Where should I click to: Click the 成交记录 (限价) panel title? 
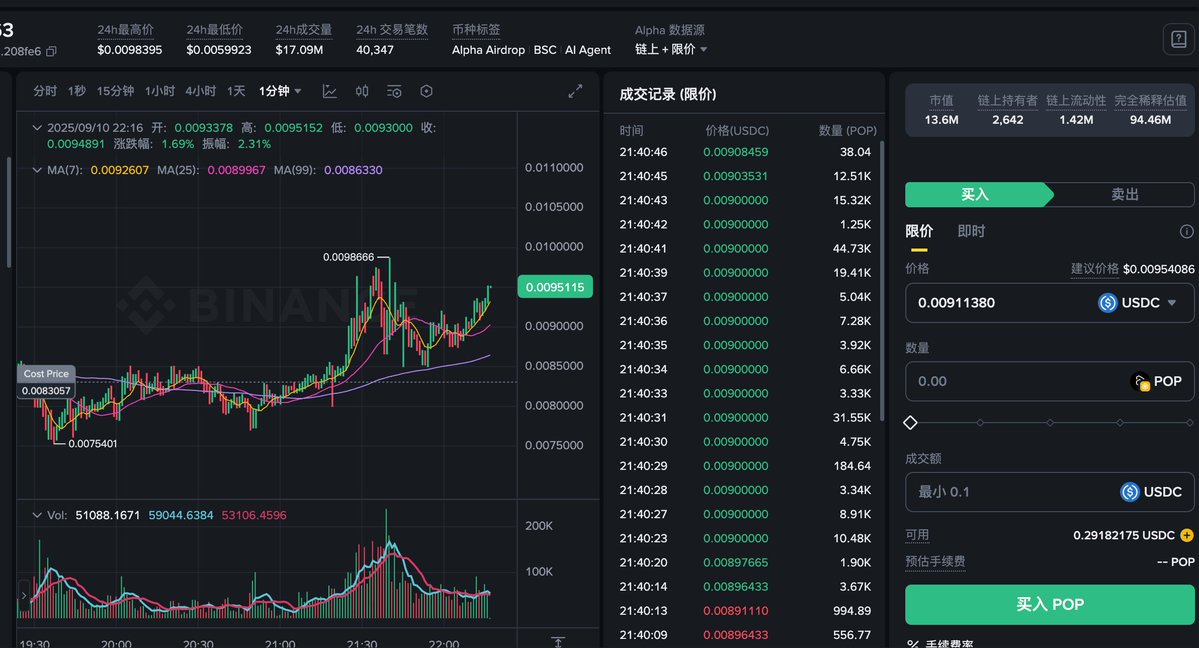668,94
